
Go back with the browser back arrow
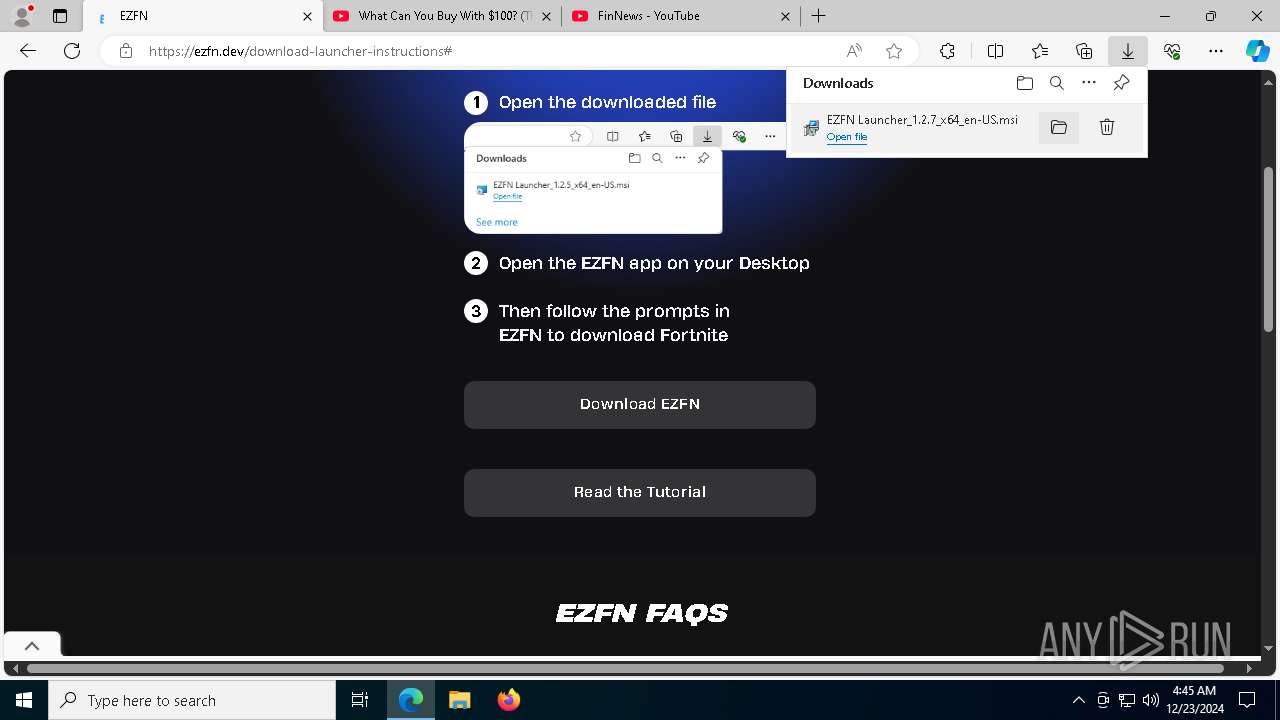pos(28,51)
